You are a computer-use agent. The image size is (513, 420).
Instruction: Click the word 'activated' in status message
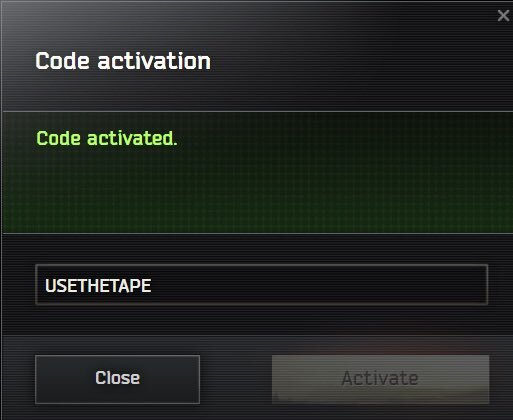(130, 138)
